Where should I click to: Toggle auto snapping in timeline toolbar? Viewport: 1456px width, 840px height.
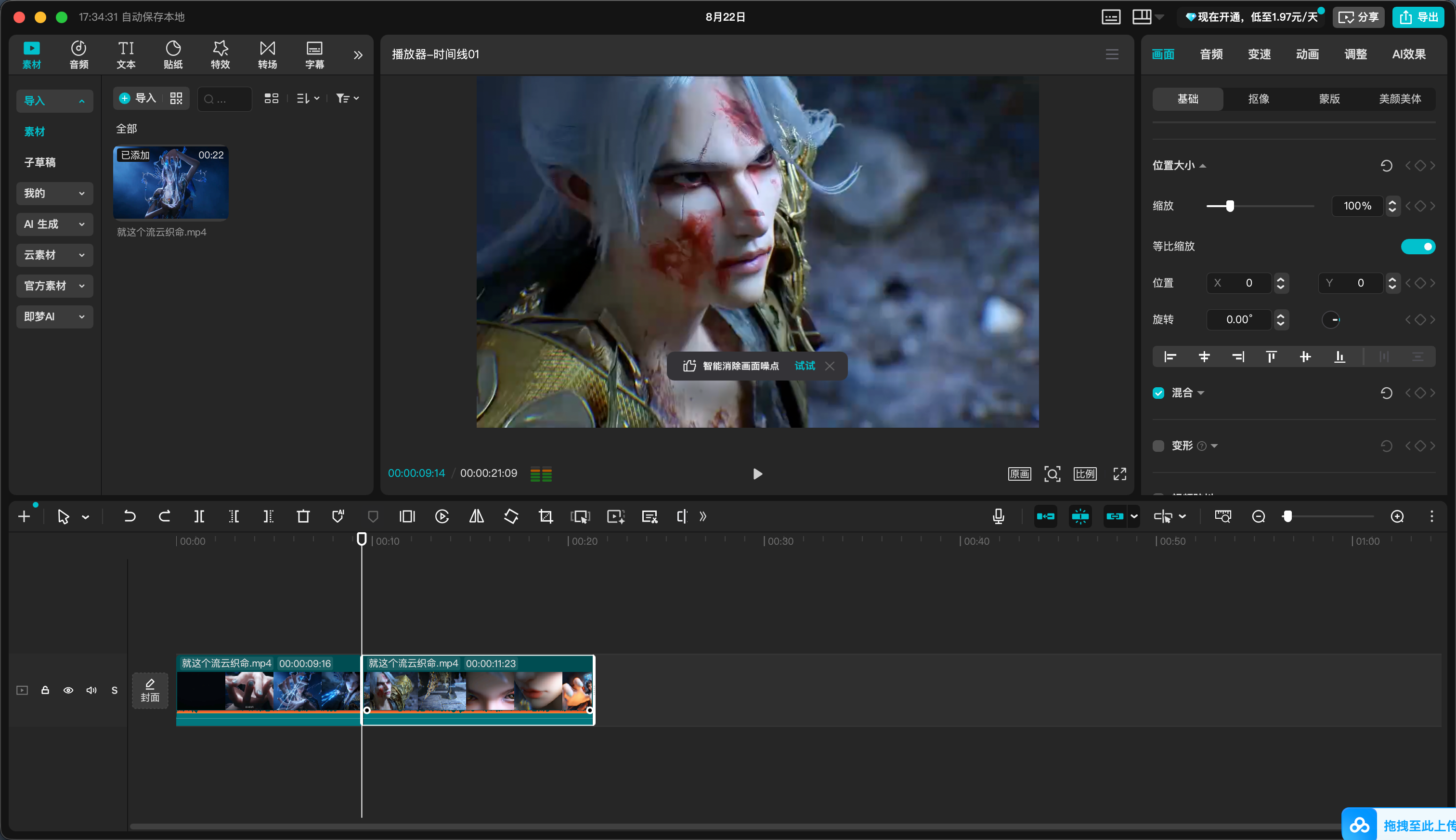click(x=1080, y=516)
